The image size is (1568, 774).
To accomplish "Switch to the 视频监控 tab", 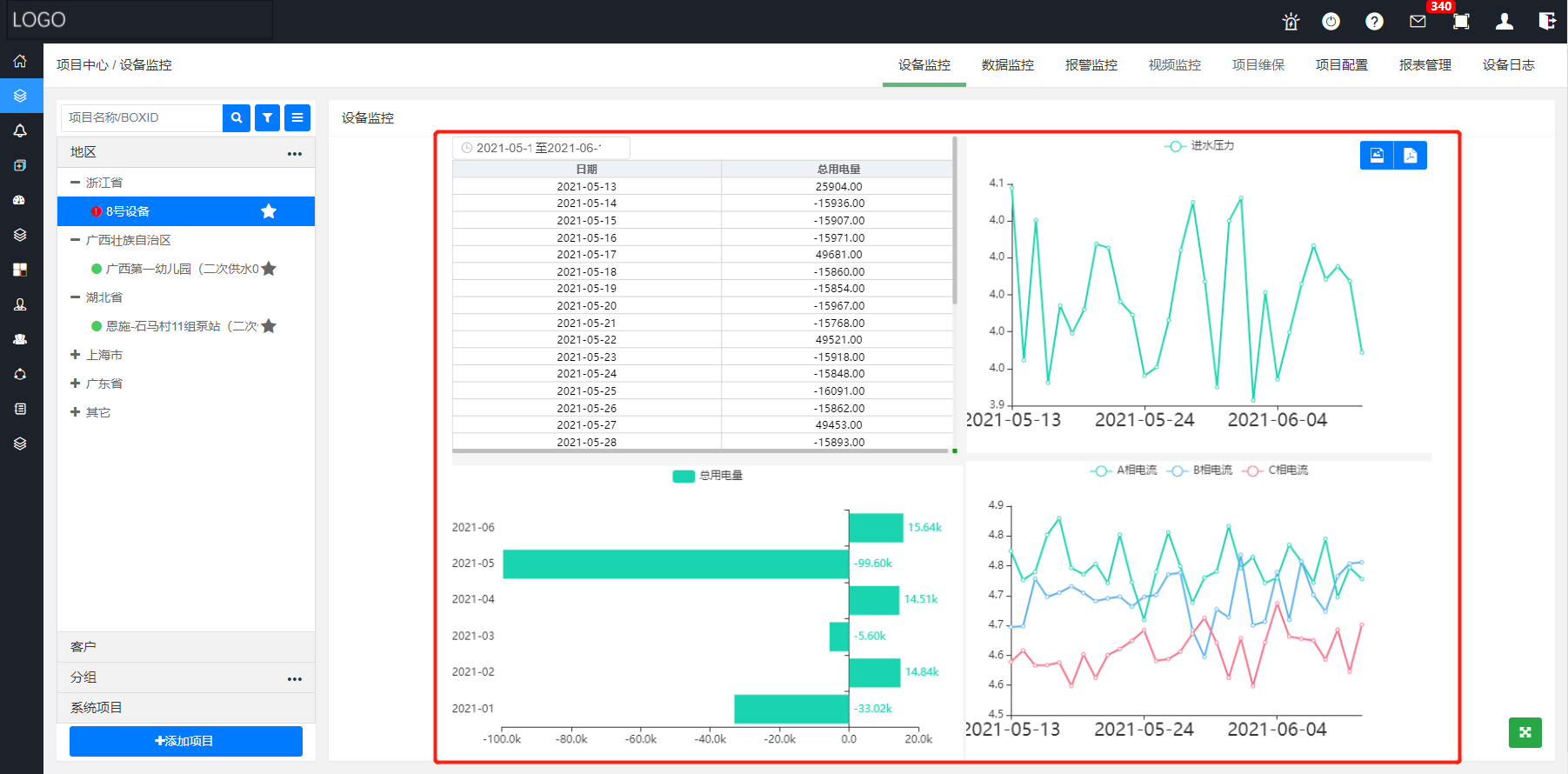I will 1175,65.
